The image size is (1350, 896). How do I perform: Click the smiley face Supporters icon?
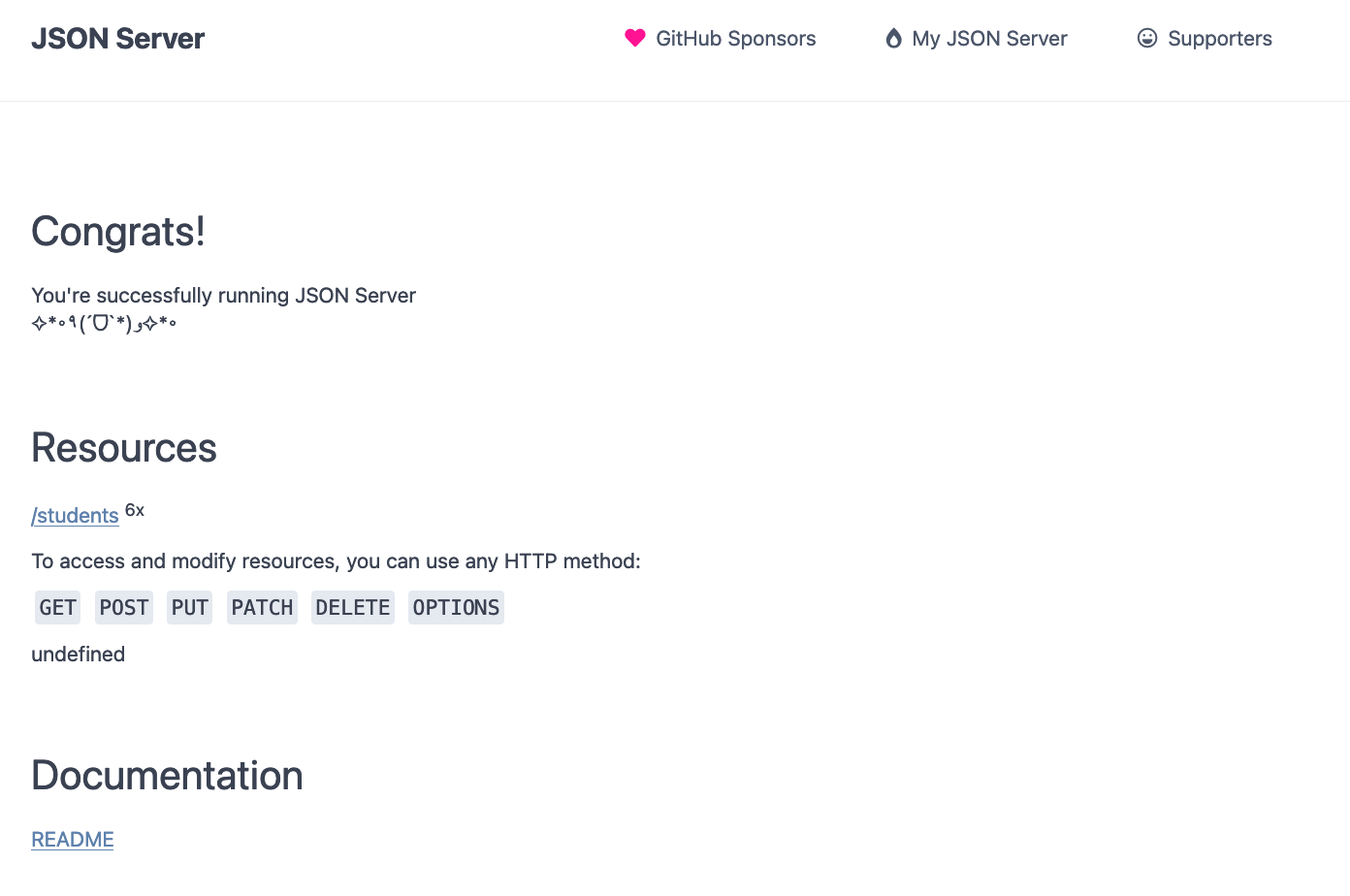(x=1147, y=38)
